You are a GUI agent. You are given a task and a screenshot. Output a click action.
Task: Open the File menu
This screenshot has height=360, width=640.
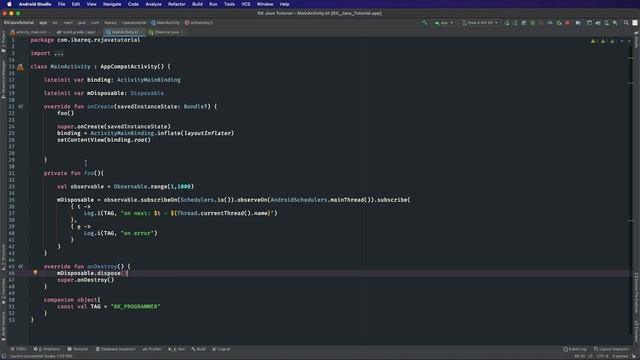(x=62, y=4)
